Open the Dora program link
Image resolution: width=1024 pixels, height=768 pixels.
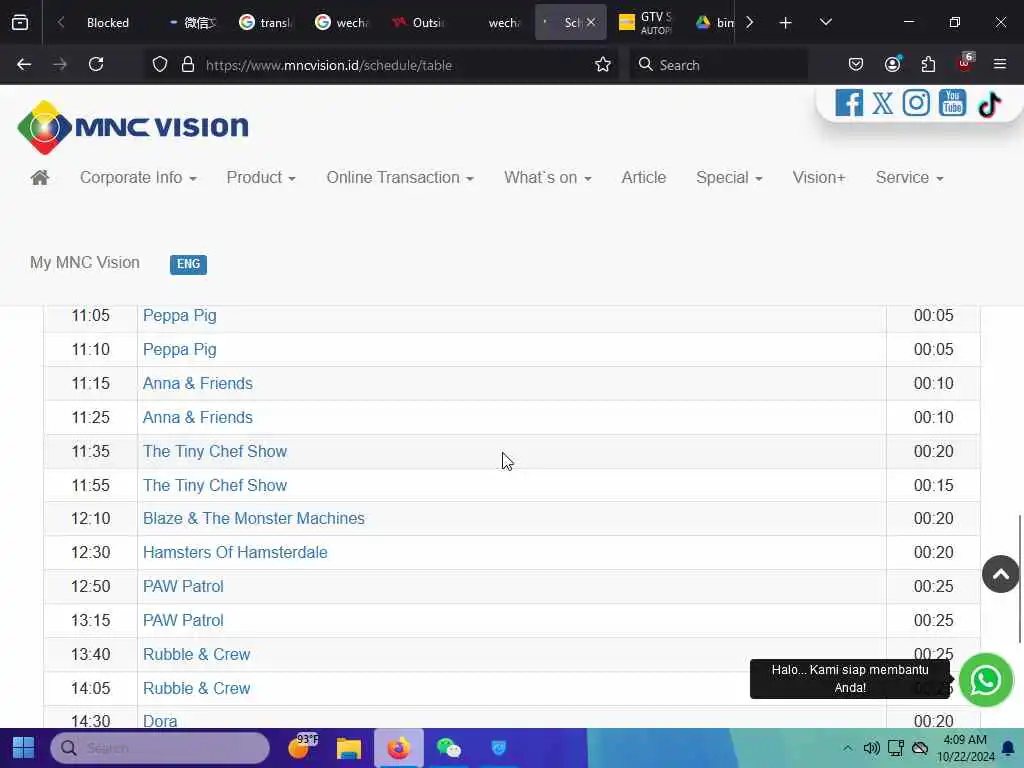[x=160, y=721]
